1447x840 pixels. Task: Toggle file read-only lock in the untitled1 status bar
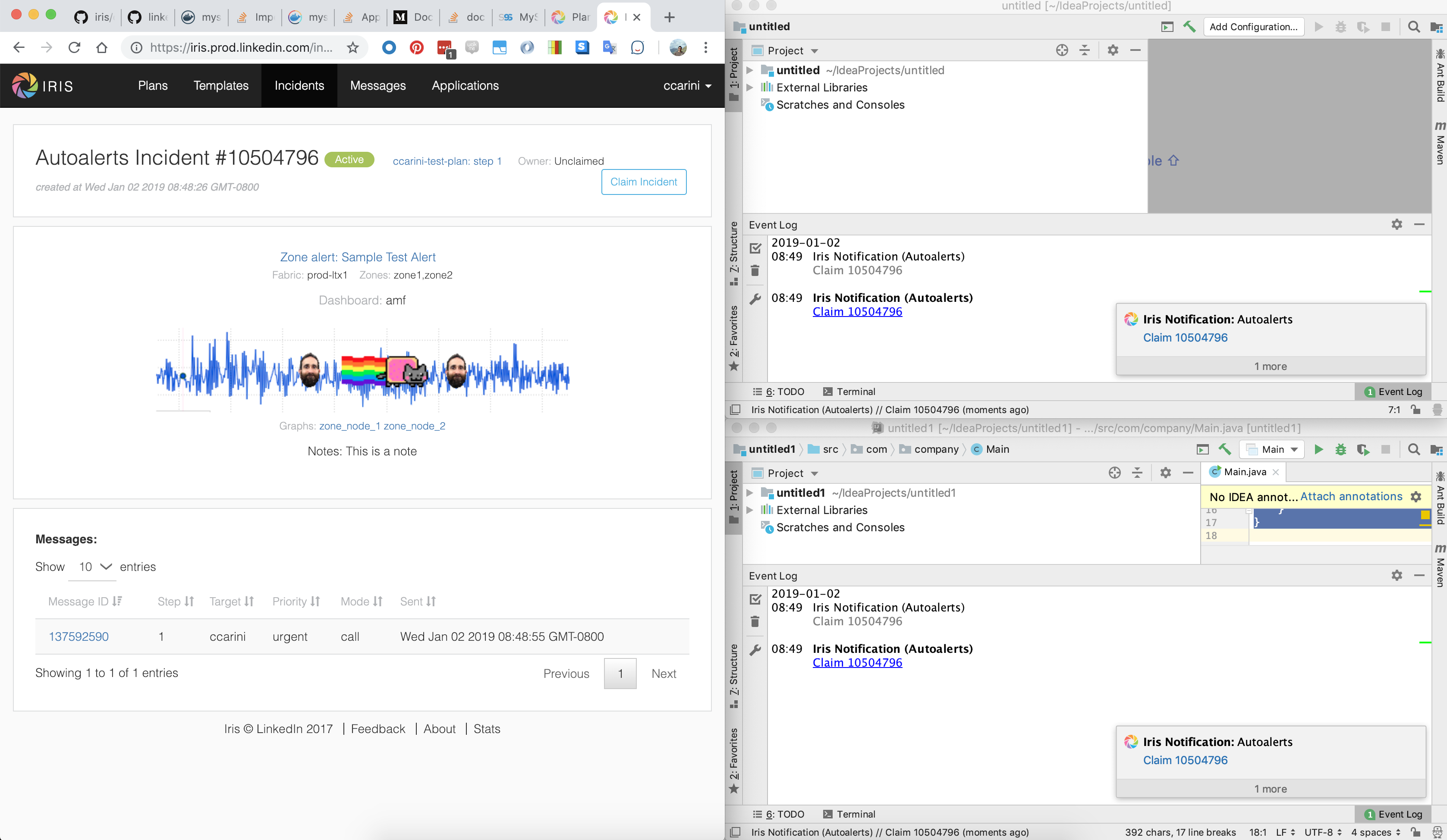(x=1416, y=832)
